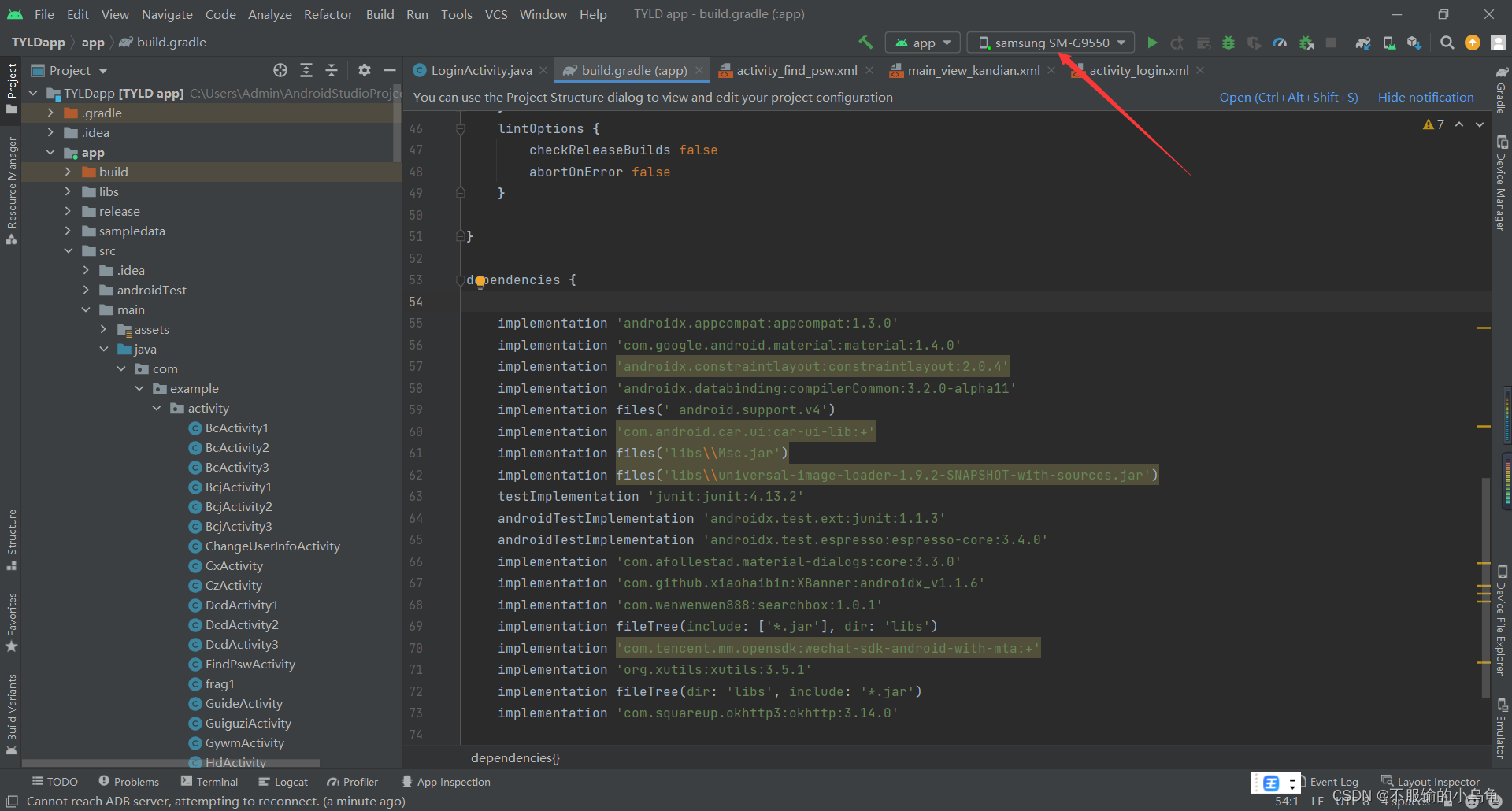Click the Make Project hammer icon

[865, 43]
